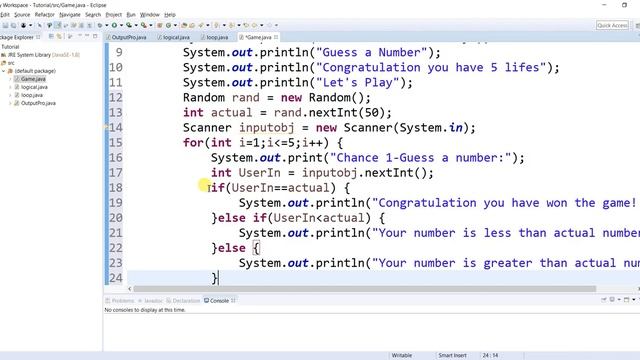This screenshot has width=640, height=360.
Task: Open the Run menu
Action: coord(131,15)
